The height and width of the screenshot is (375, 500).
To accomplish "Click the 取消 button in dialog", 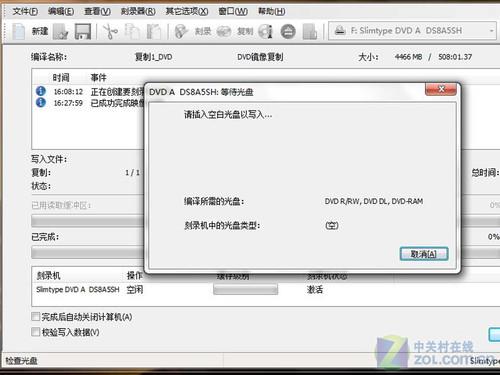I will [424, 254].
